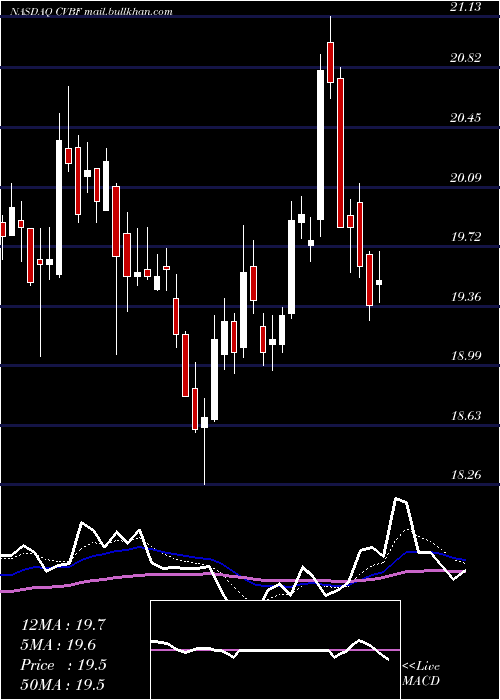Select the 19.36 price axis label
500x700 pixels.
click(x=466, y=296)
